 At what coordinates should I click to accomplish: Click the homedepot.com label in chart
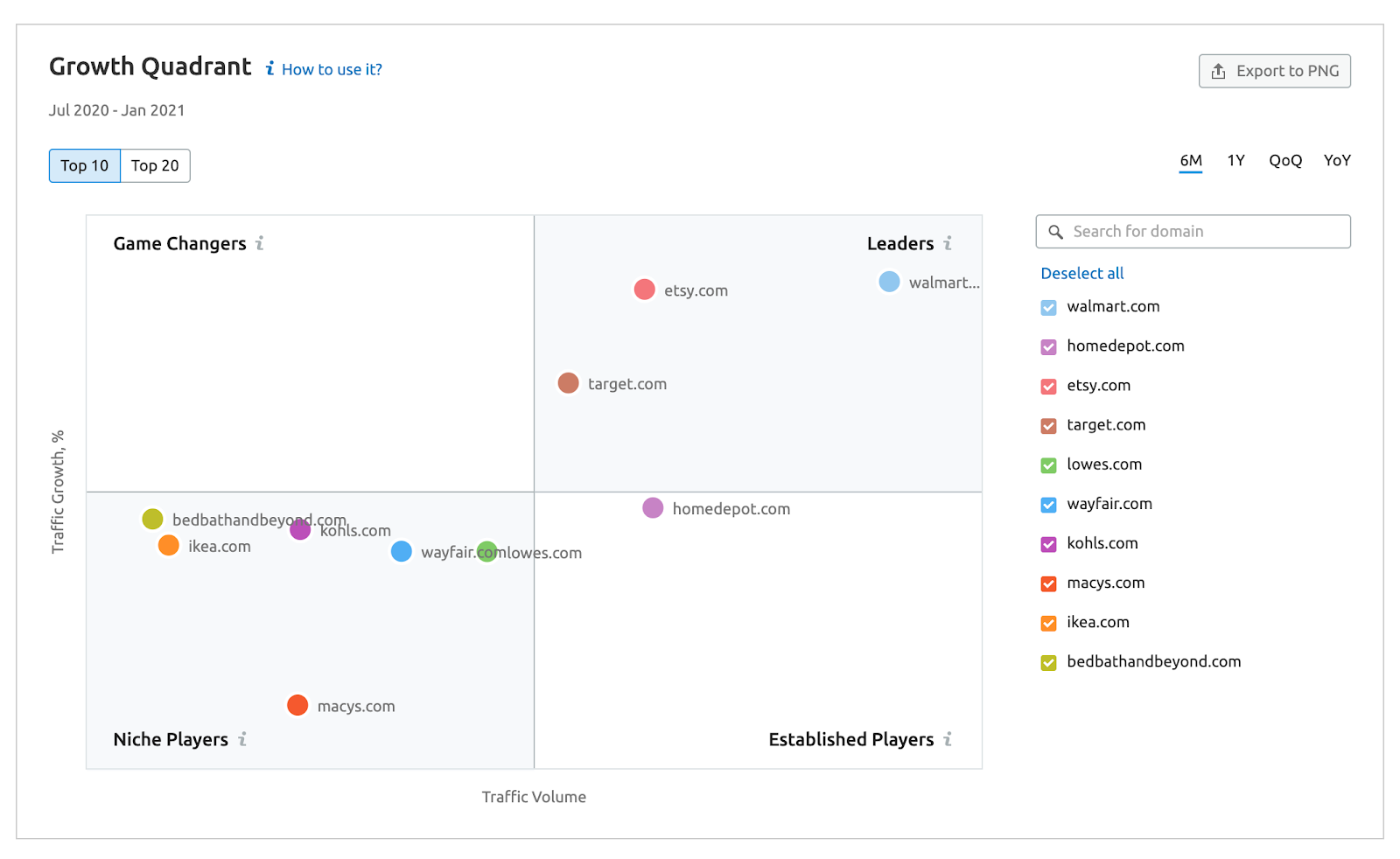pos(731,509)
